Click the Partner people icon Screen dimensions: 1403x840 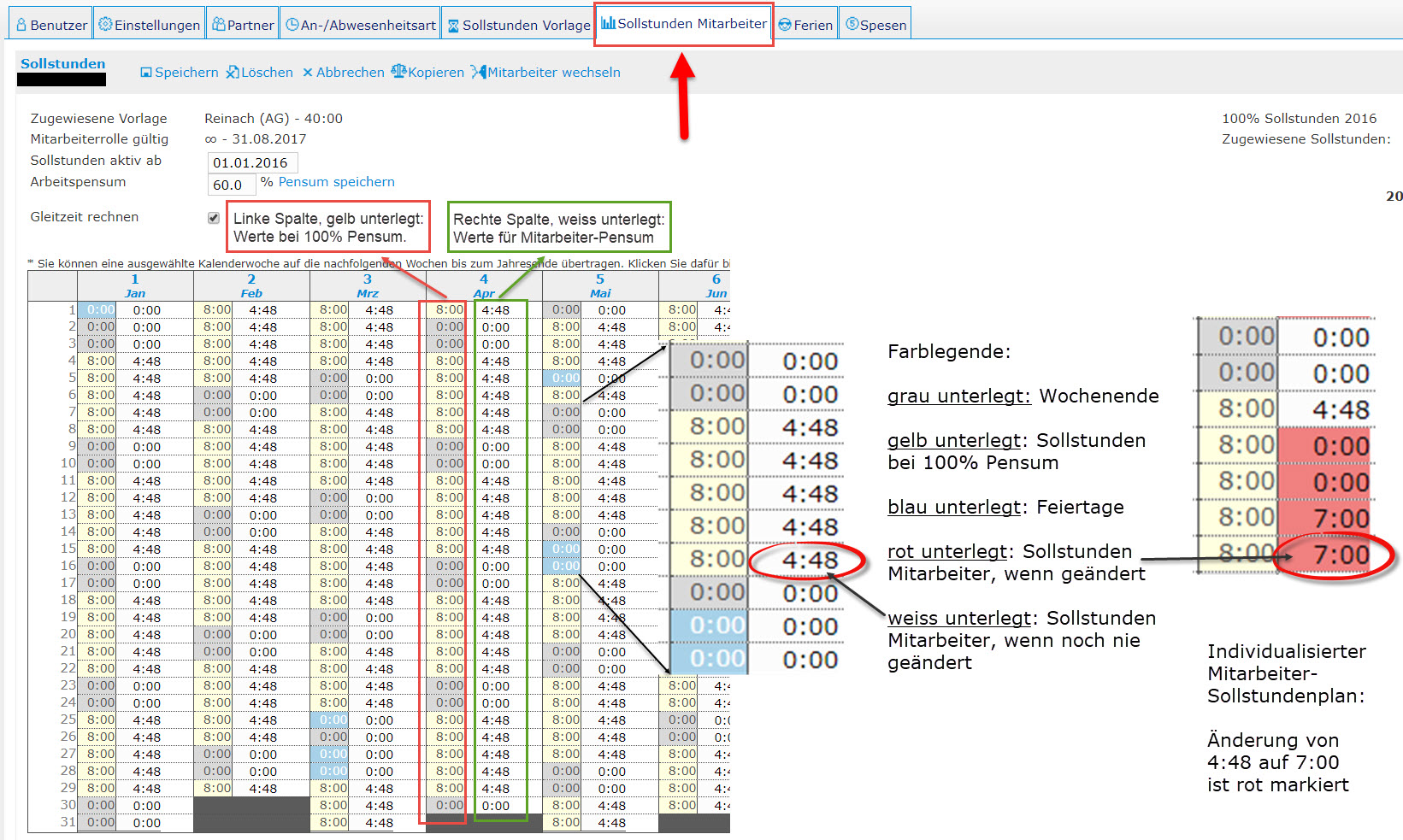219,24
